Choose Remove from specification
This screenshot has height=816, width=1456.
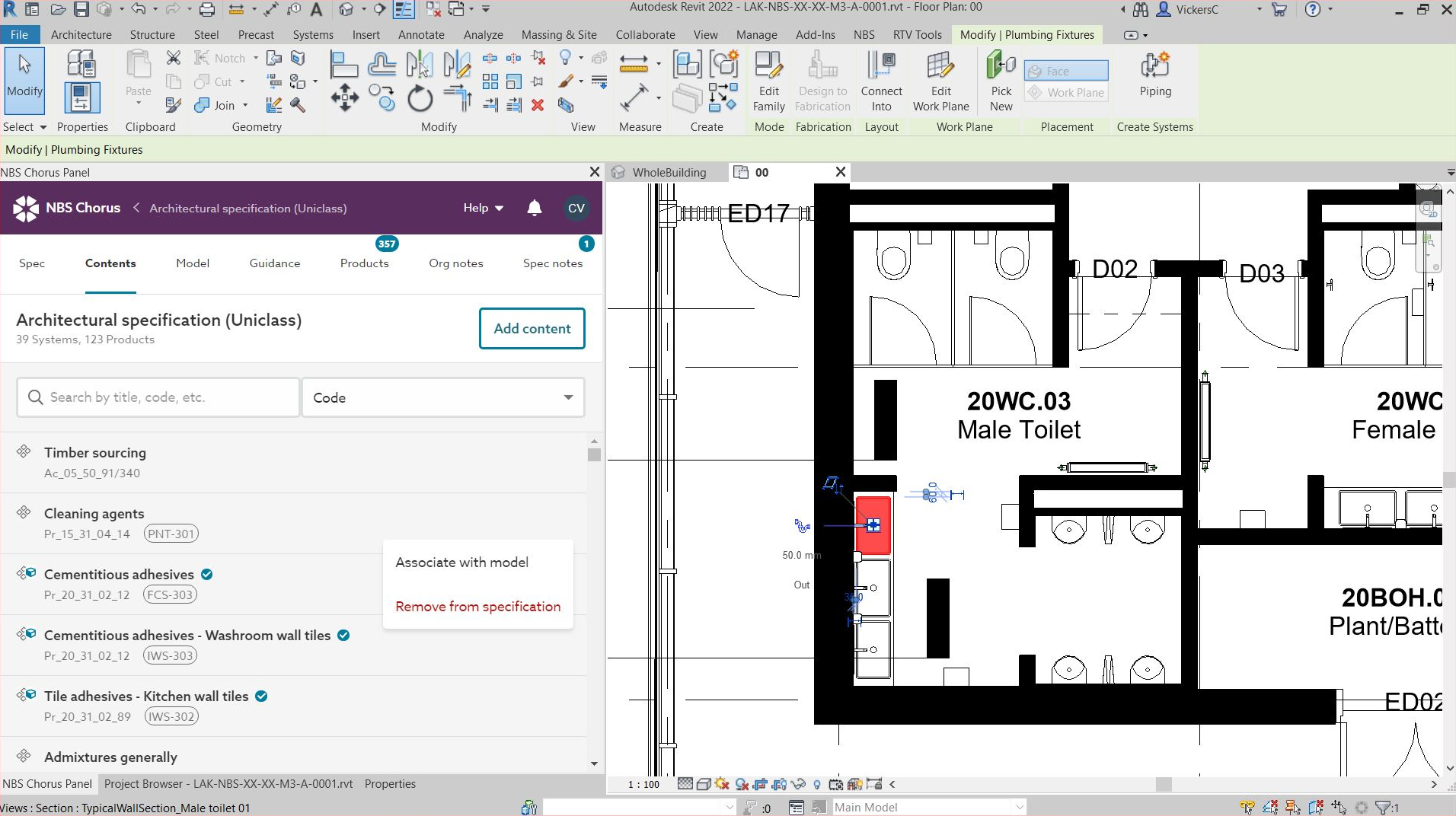coord(477,606)
